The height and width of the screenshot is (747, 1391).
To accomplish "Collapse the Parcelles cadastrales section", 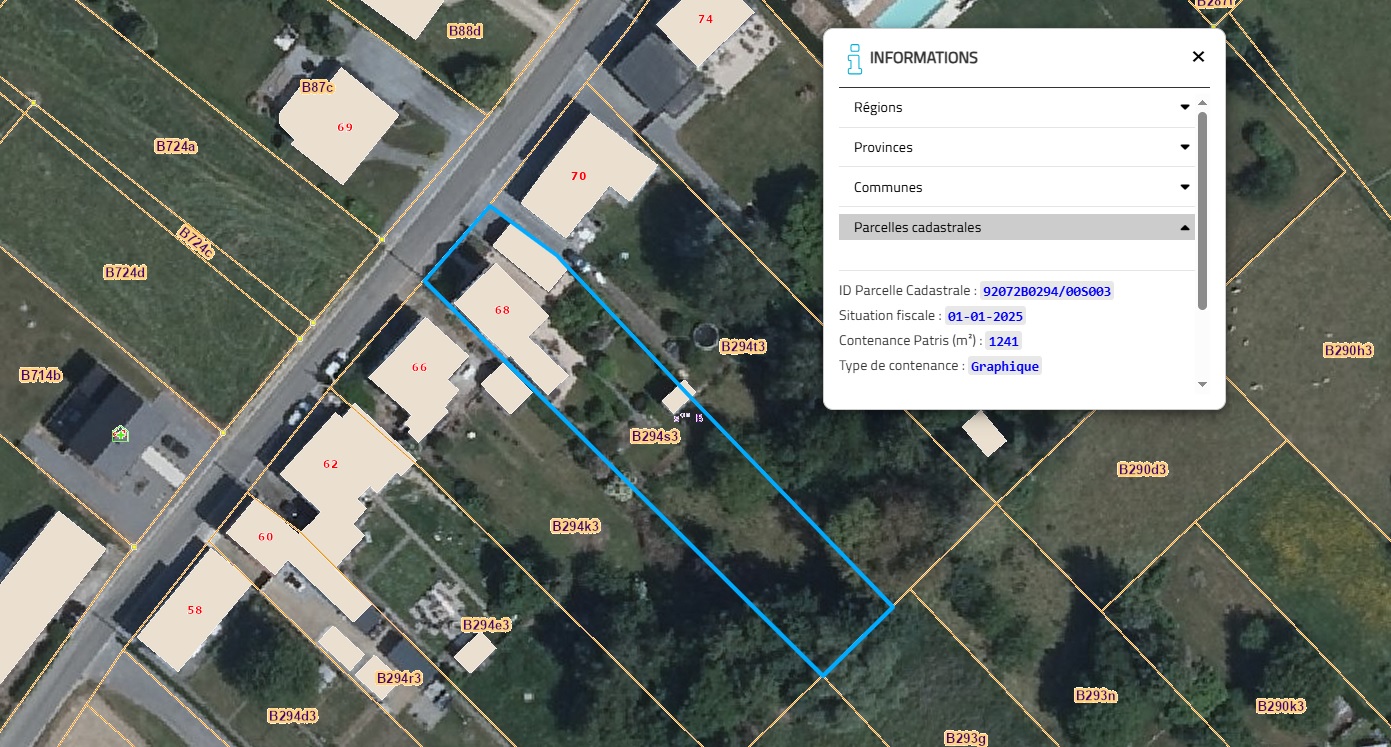I will point(1016,227).
